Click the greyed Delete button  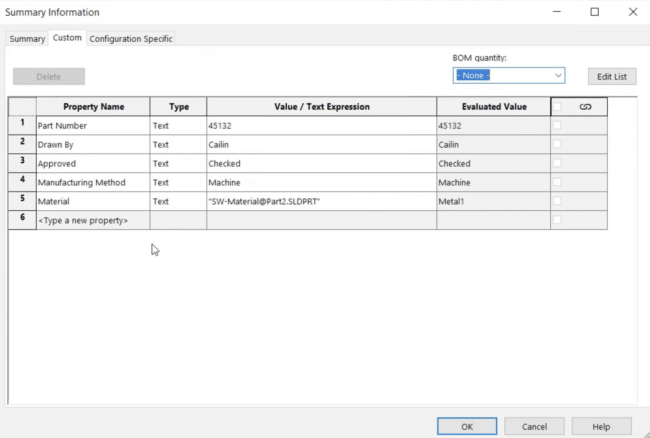point(49,77)
